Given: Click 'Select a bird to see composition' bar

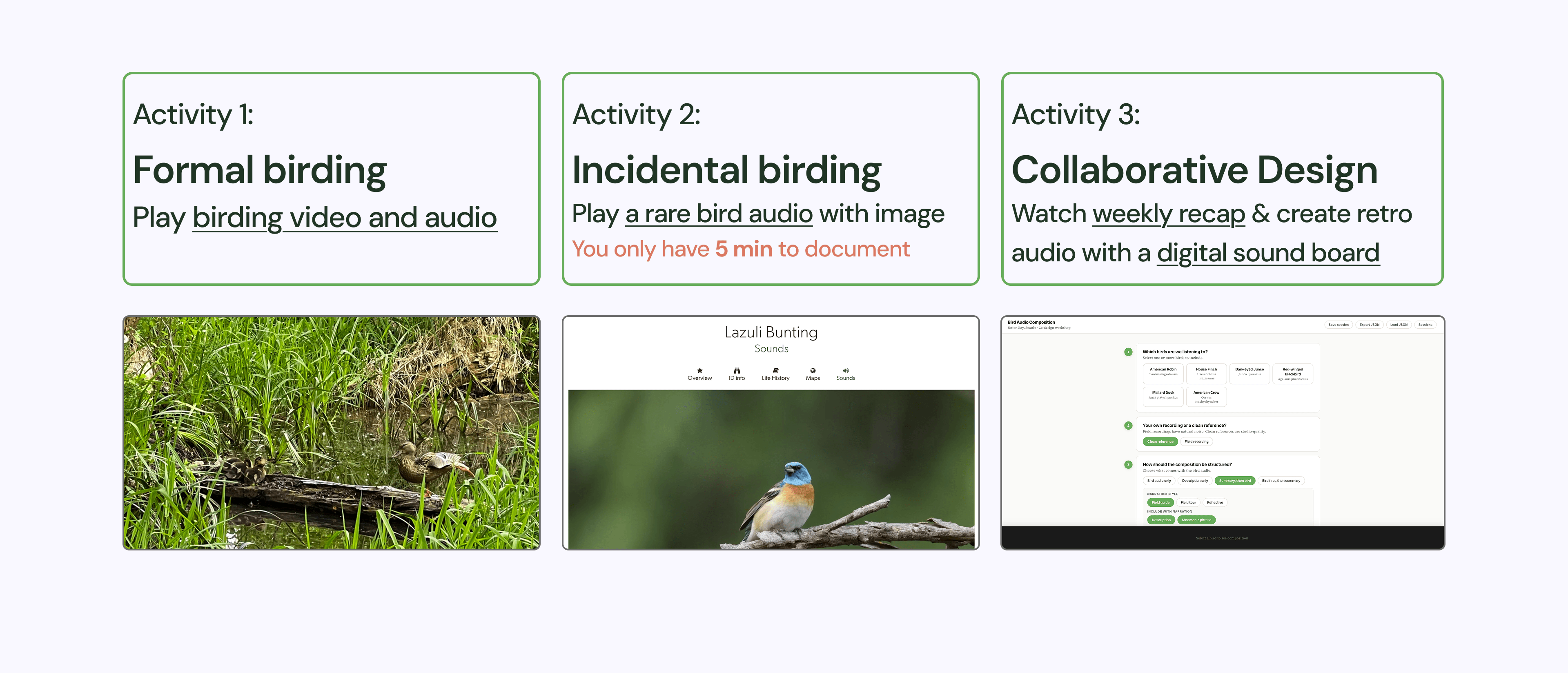Looking at the screenshot, I should pos(1222,538).
